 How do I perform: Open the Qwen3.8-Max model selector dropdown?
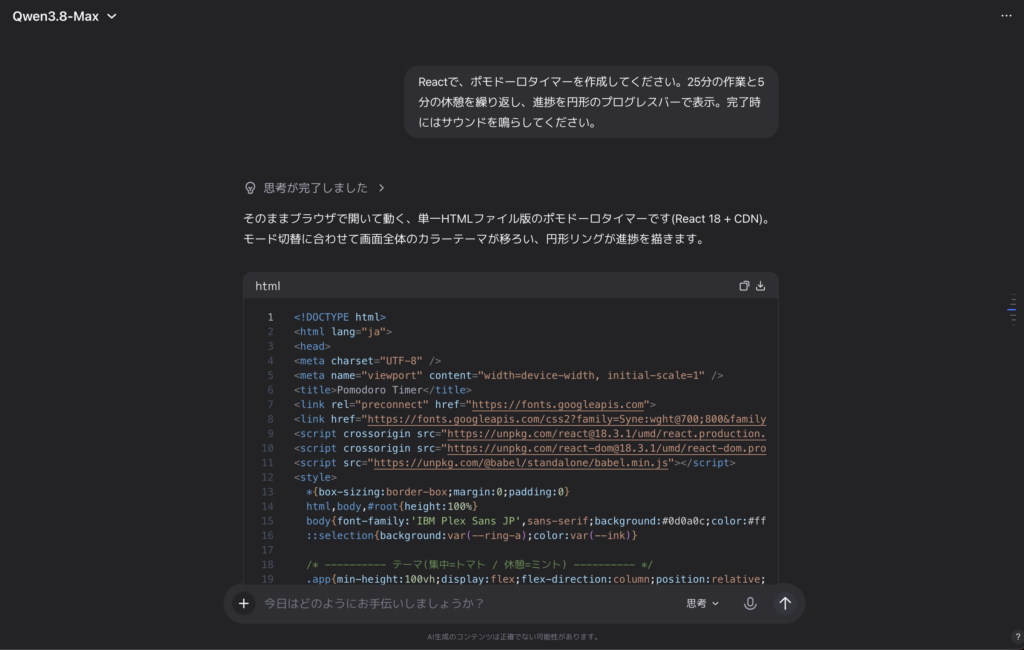point(64,16)
